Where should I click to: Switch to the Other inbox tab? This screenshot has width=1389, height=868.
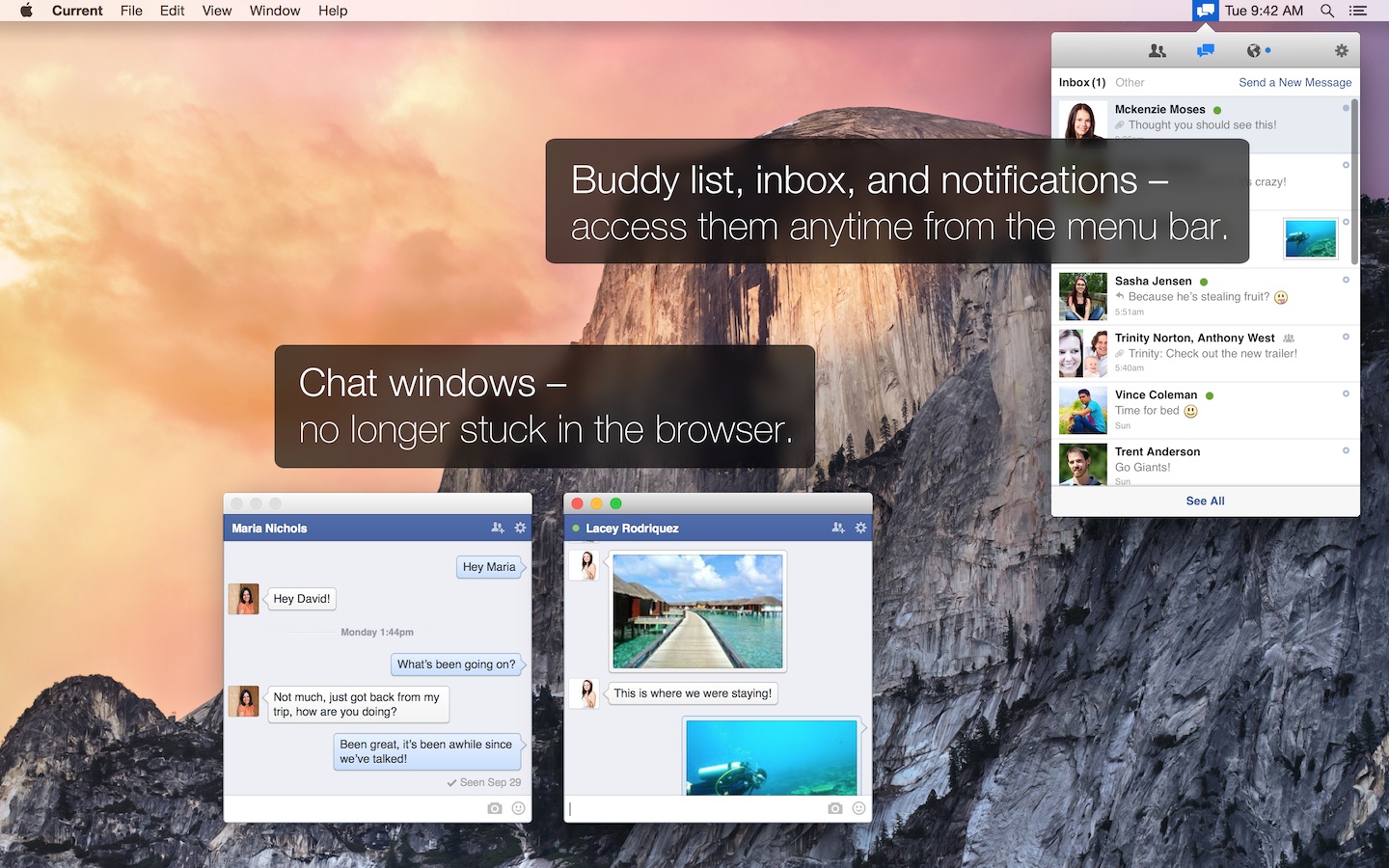pyautogui.click(x=1130, y=83)
